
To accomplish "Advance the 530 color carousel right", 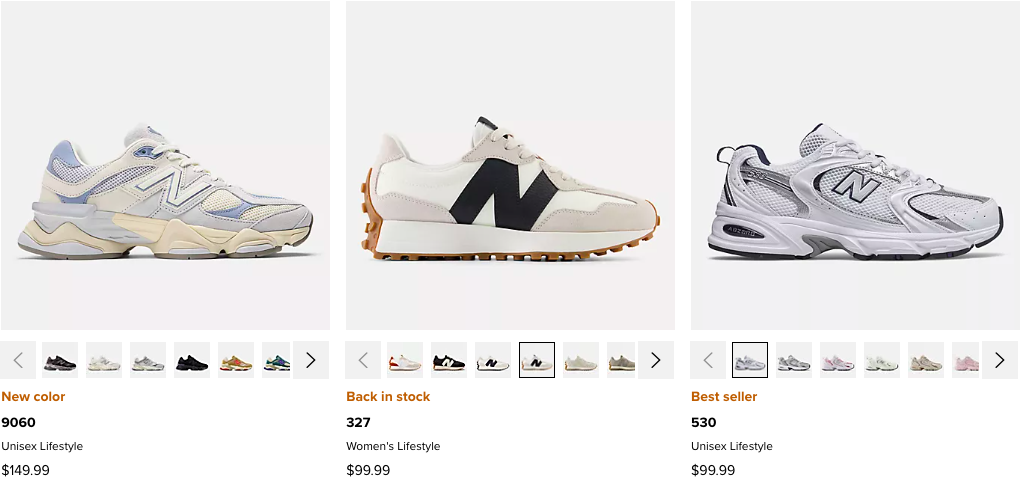I will (1000, 360).
